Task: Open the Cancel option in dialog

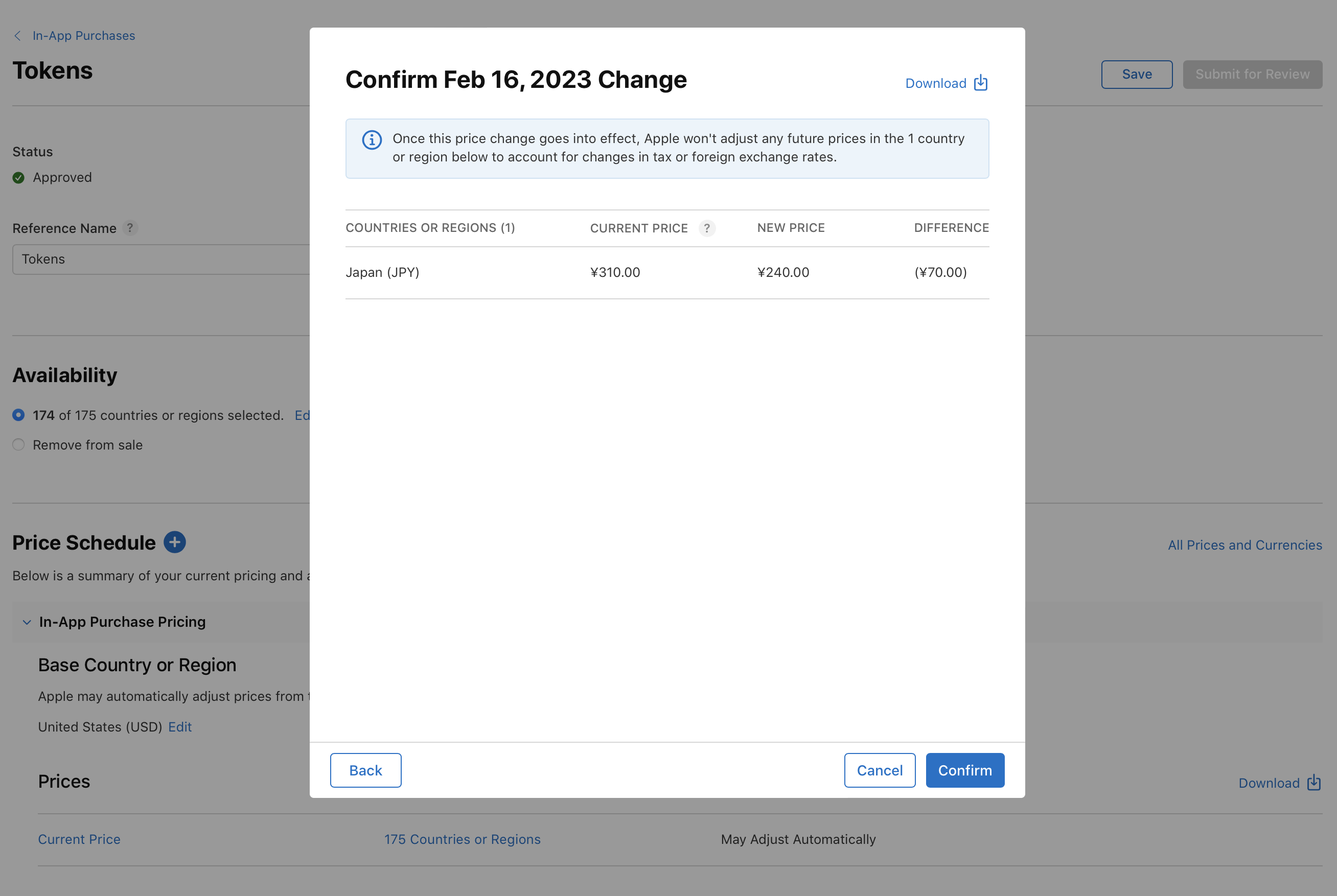Action: tap(880, 770)
